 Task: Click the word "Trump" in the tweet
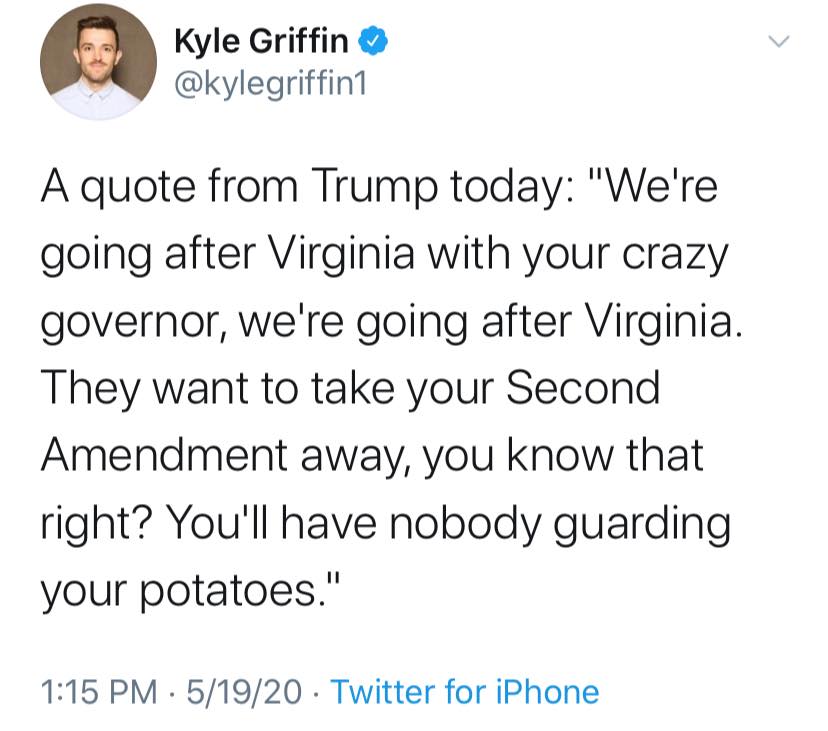click(x=374, y=188)
